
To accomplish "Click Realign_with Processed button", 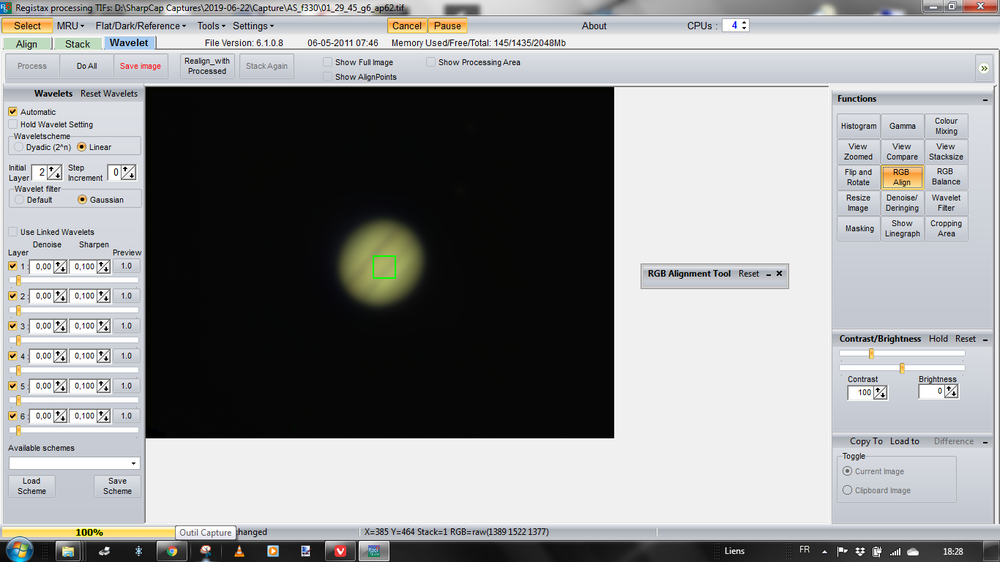I will tap(207, 66).
